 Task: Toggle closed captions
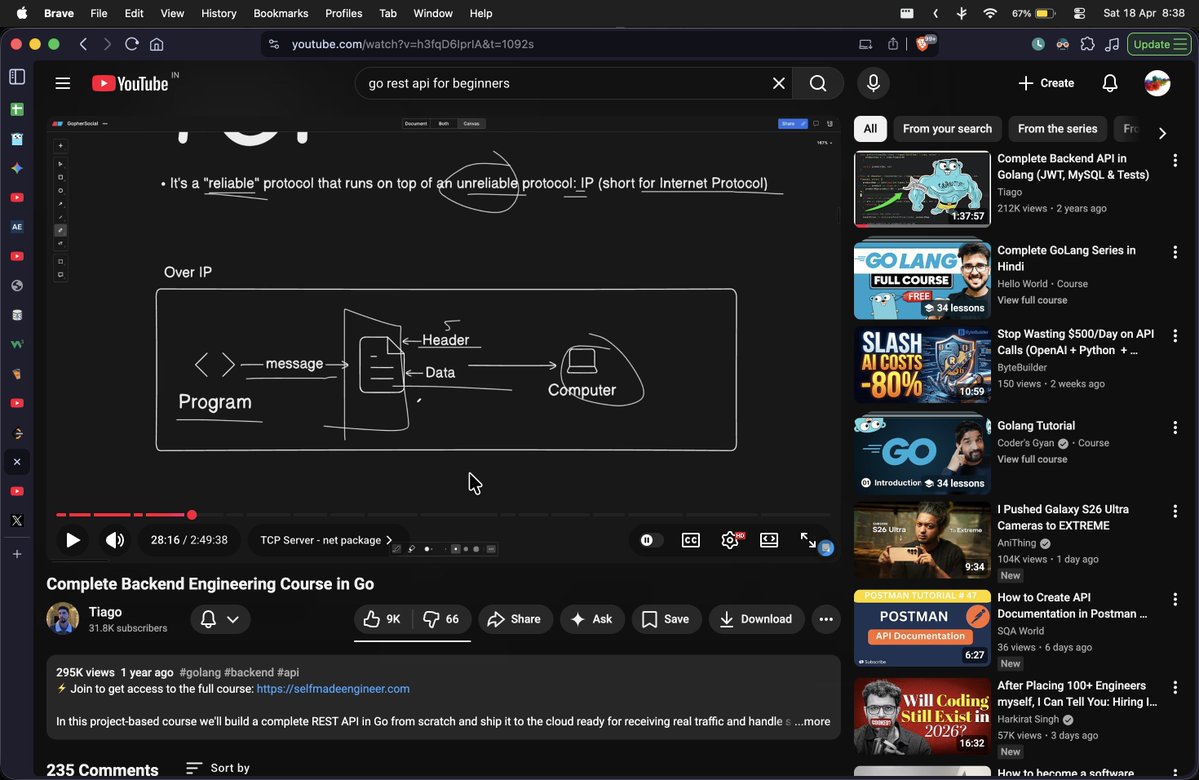(x=690, y=540)
